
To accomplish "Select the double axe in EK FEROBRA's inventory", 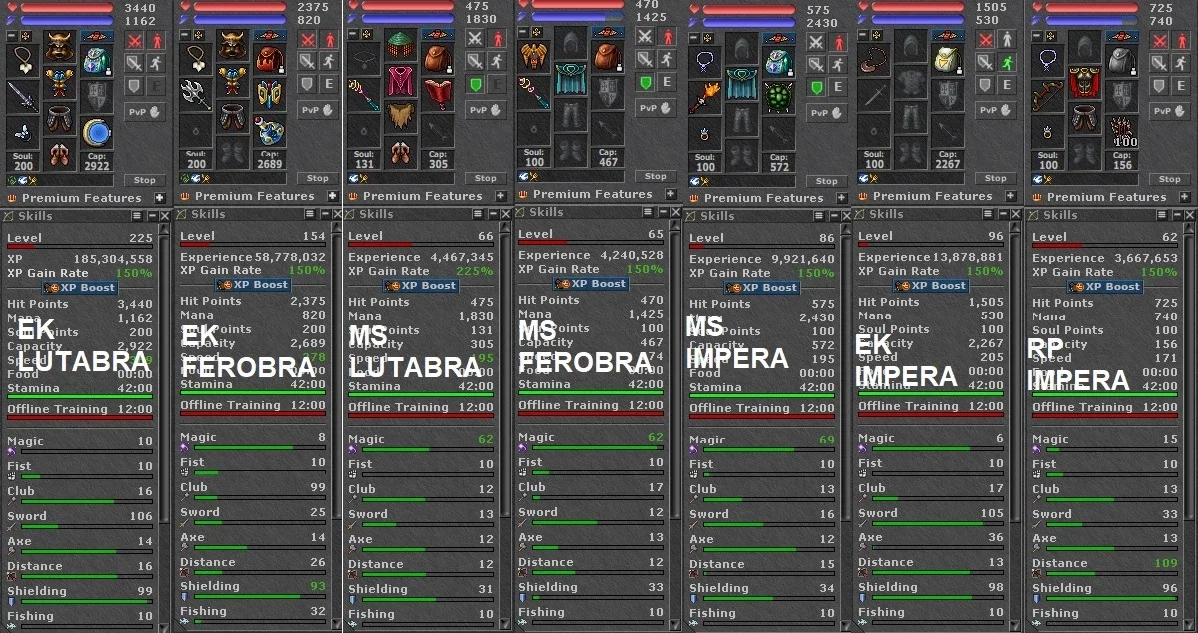I will (x=196, y=94).
